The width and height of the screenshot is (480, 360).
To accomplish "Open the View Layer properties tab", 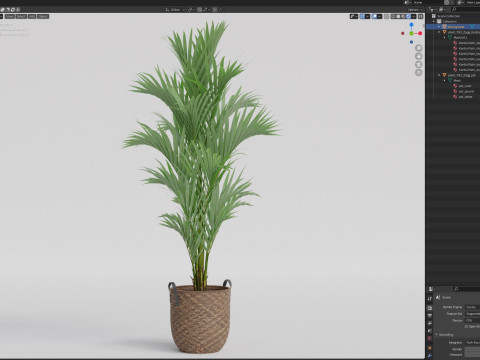I will pos(430,323).
